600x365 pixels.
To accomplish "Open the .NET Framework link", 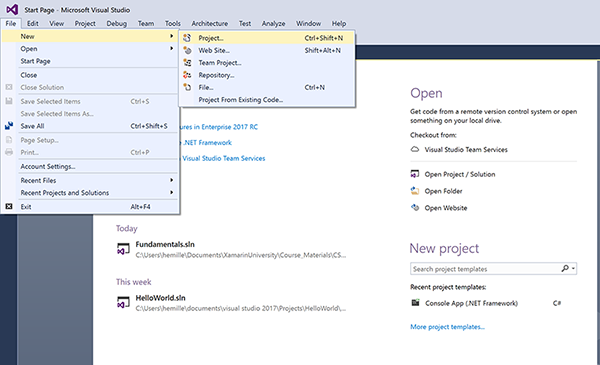I will coord(207,142).
